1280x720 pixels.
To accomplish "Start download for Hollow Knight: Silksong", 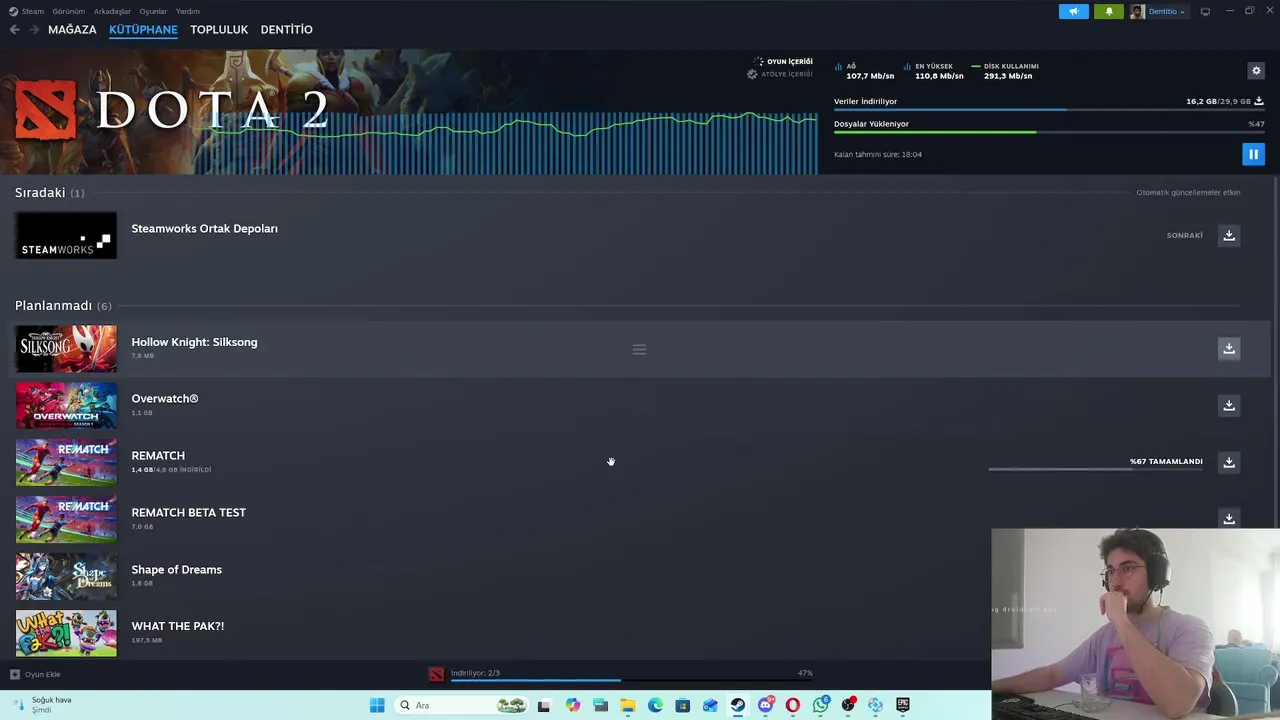I will point(1229,348).
